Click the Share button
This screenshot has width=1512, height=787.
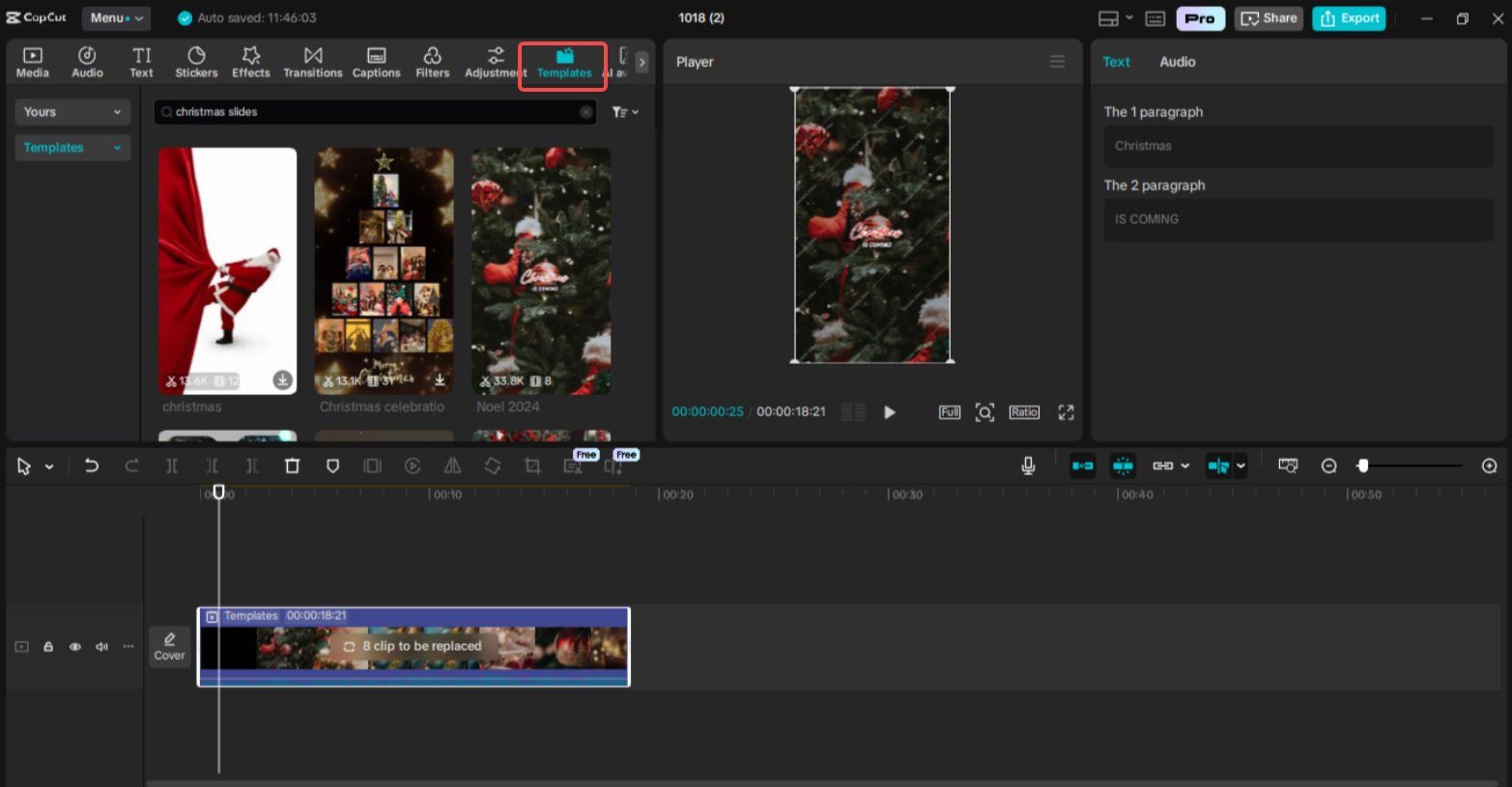pos(1269,18)
